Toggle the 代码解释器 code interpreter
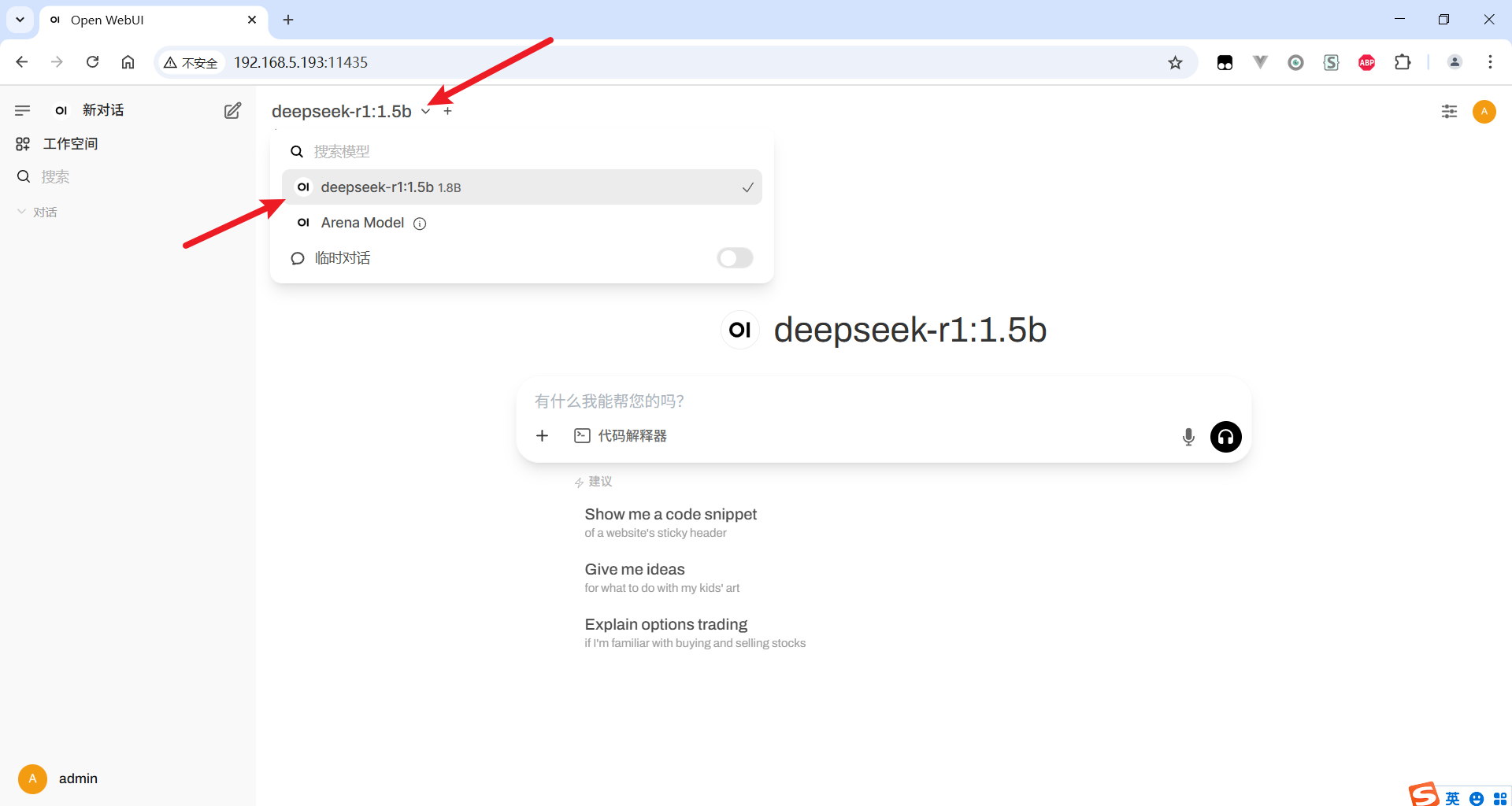 click(x=621, y=436)
